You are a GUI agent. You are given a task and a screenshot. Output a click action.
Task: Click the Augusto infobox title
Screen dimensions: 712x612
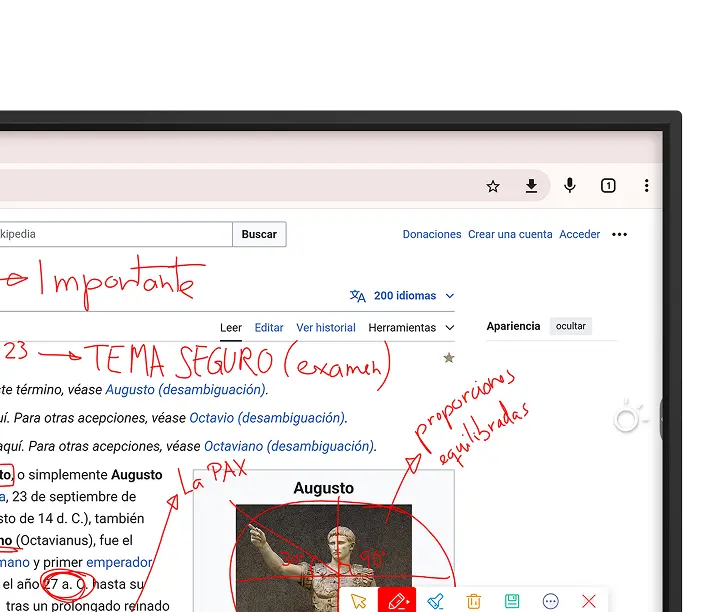point(323,488)
